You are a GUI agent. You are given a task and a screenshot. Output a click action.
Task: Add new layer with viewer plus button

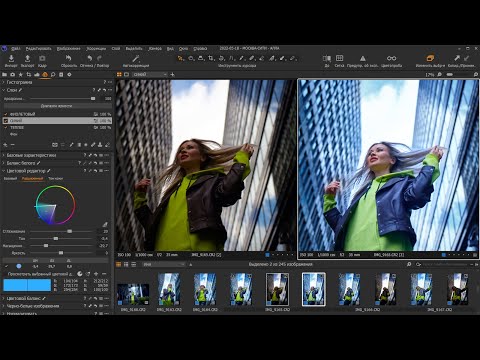[x=172, y=74]
